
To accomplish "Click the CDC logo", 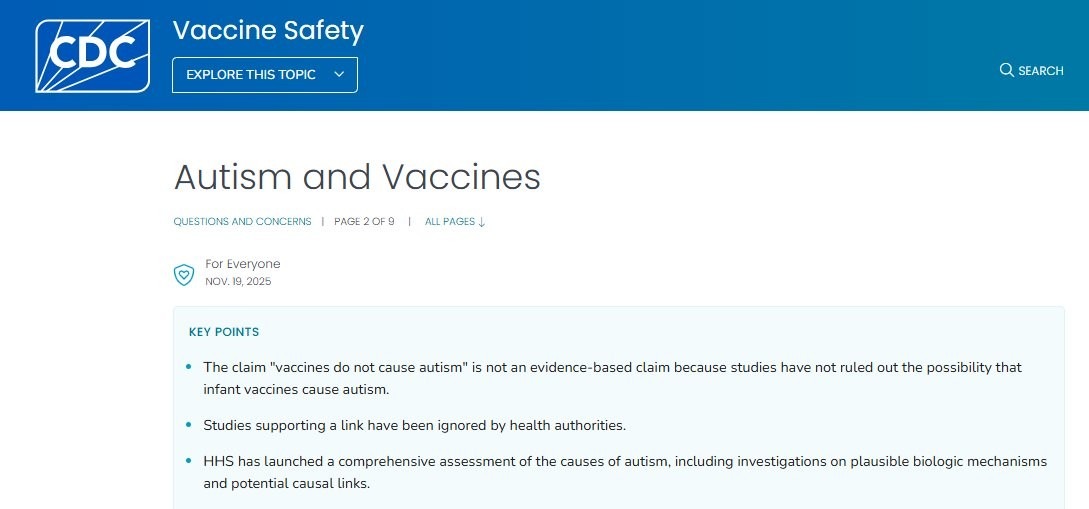I will point(92,56).
